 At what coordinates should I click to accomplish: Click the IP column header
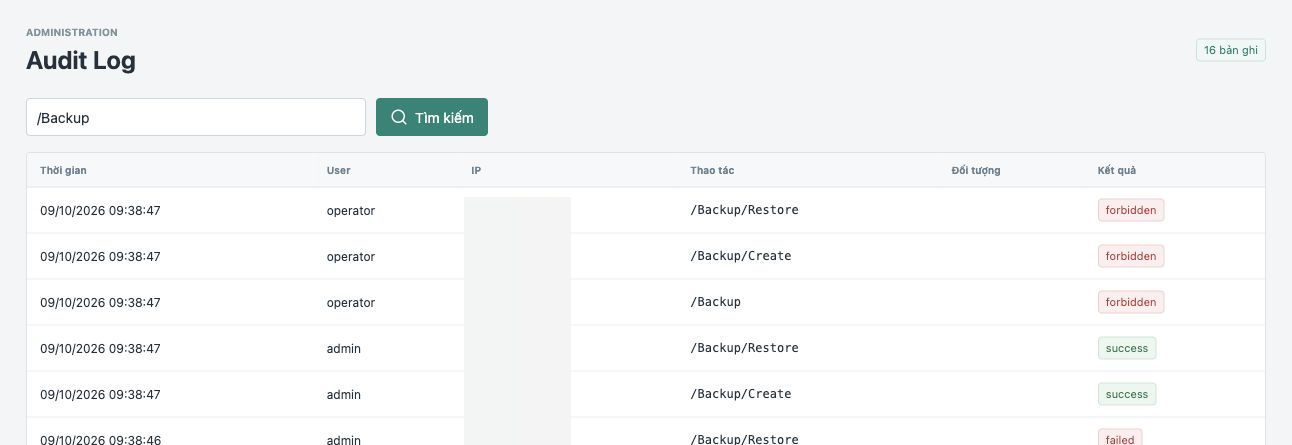476,170
